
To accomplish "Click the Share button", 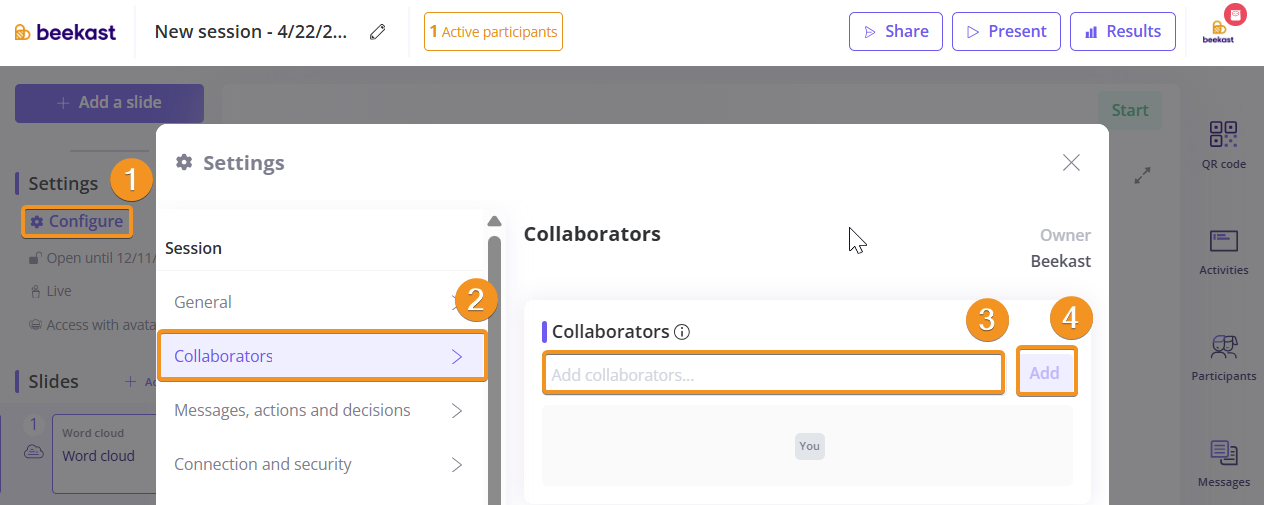I will 895,32.
